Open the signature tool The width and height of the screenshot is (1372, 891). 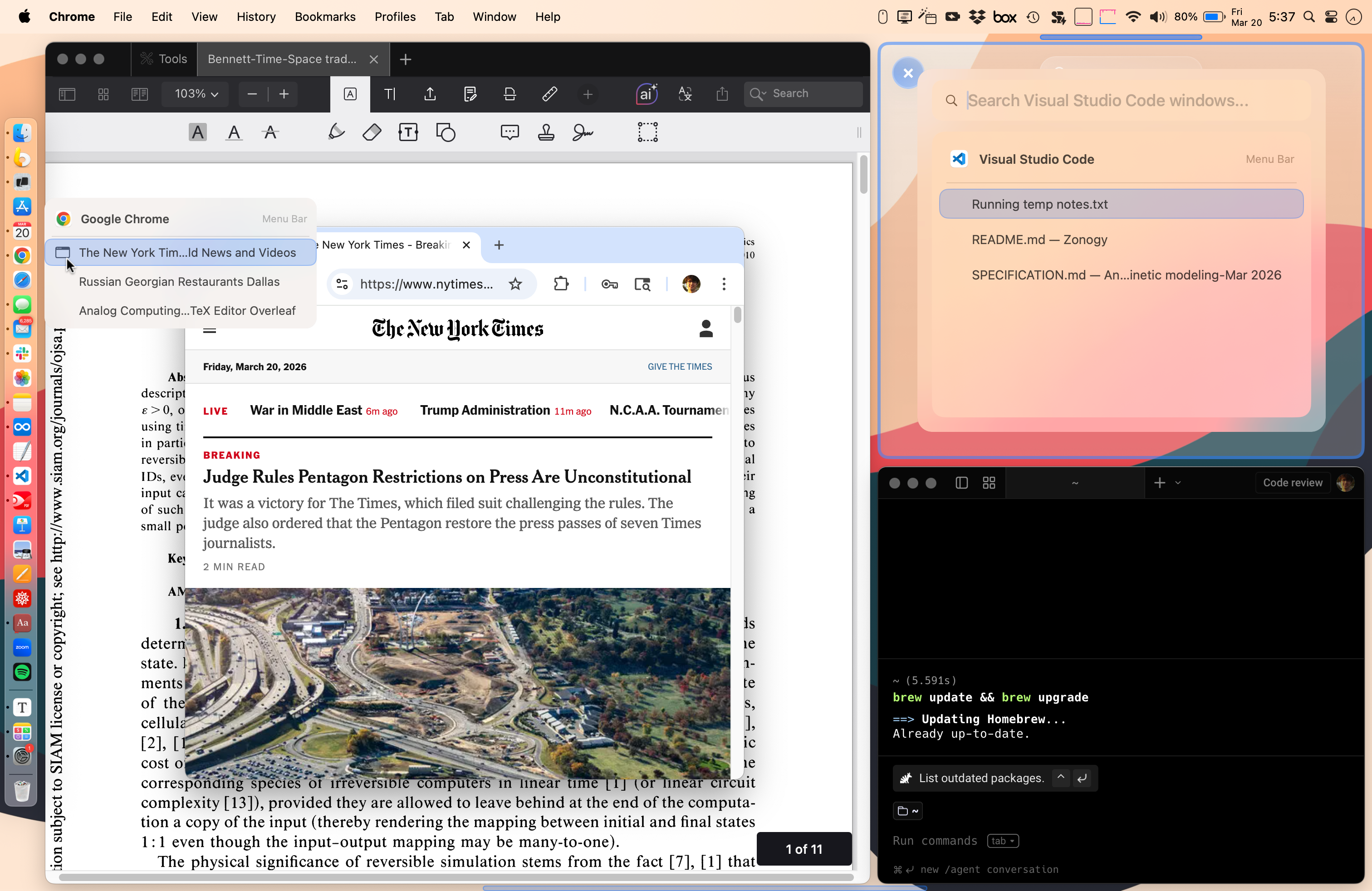click(x=583, y=132)
